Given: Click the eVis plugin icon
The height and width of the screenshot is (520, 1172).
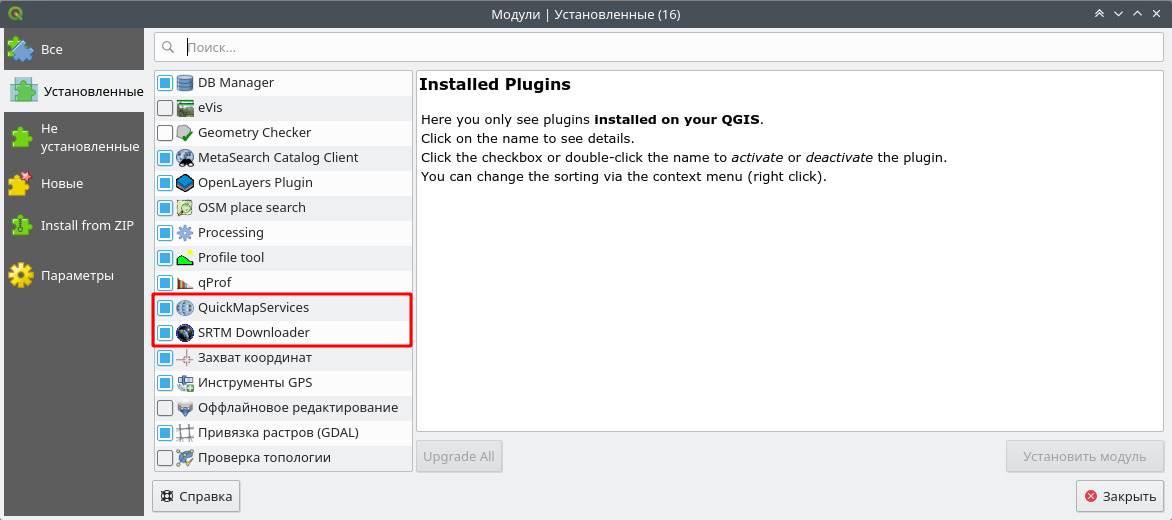Looking at the screenshot, I should (185, 108).
